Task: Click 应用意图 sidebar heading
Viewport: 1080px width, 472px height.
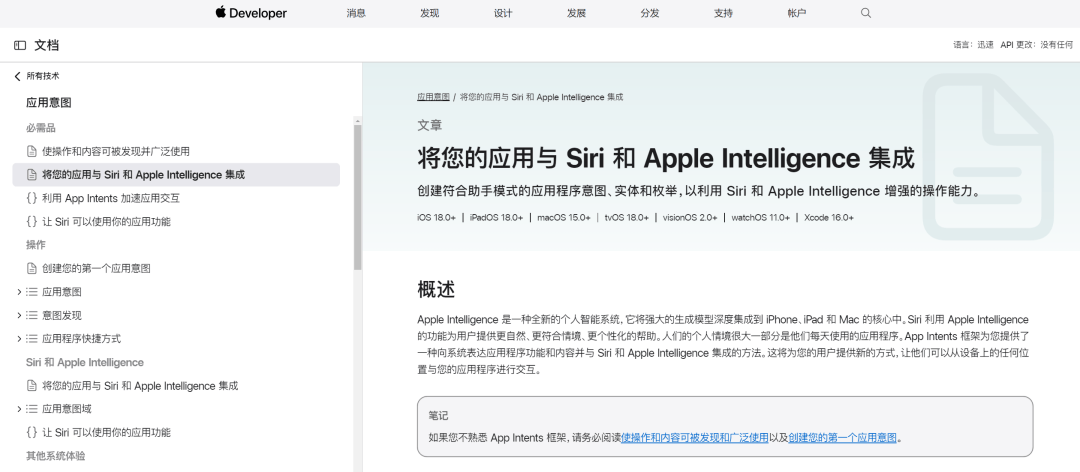Action: [x=49, y=103]
